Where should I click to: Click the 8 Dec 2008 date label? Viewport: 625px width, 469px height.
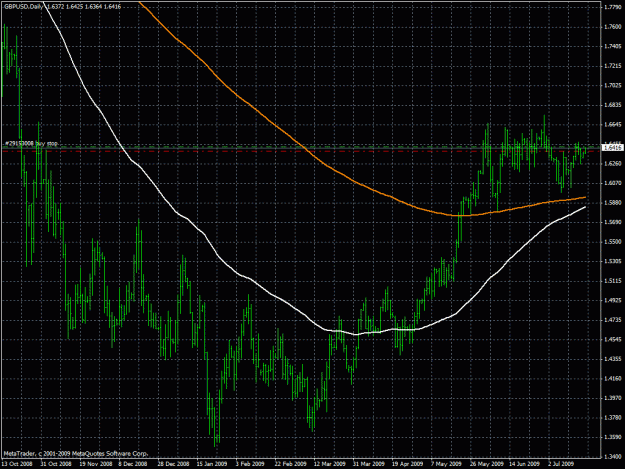click(133, 464)
